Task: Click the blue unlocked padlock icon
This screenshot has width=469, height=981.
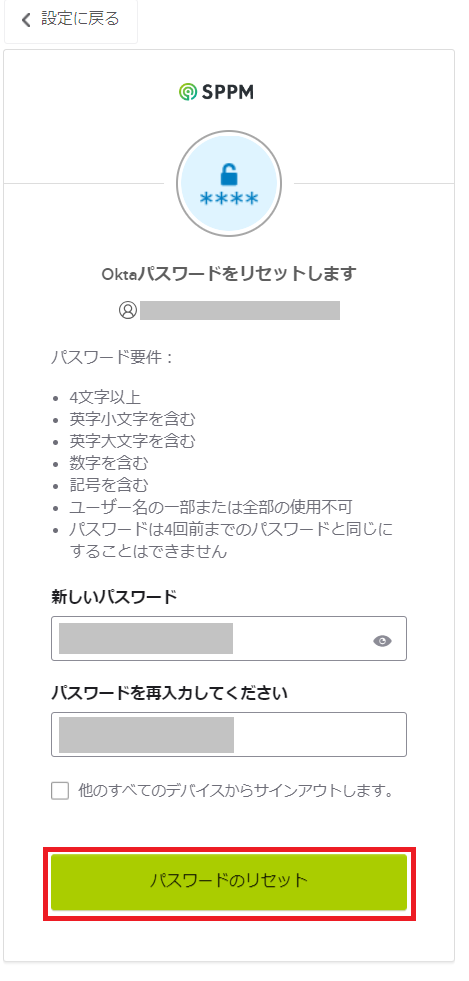Action: (229, 173)
